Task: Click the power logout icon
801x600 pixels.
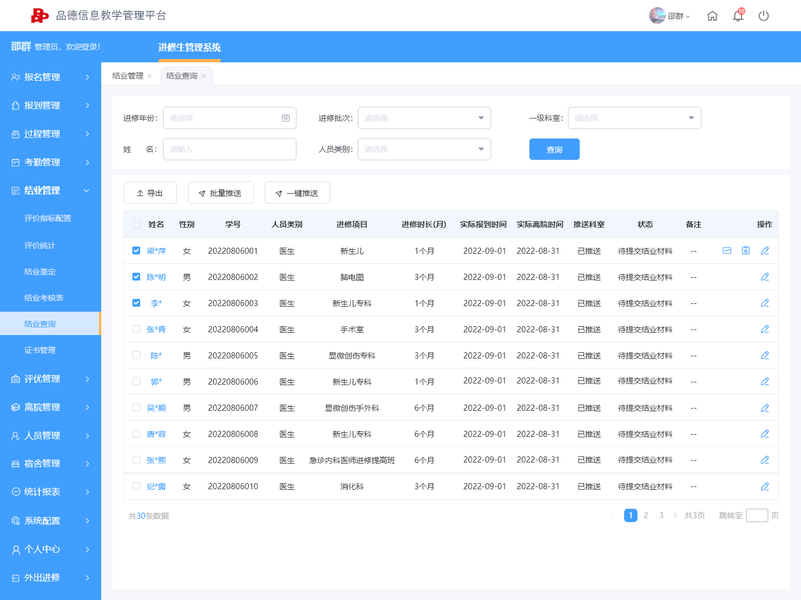Action: (764, 16)
